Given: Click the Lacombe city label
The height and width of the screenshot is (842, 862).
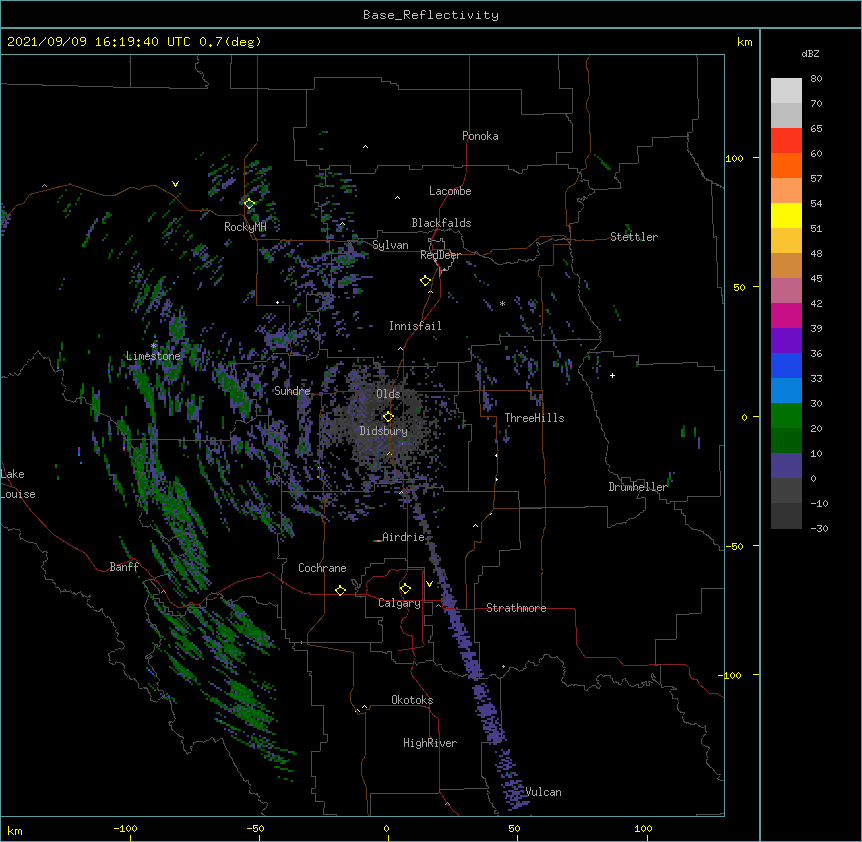Looking at the screenshot, I should pos(450,191).
